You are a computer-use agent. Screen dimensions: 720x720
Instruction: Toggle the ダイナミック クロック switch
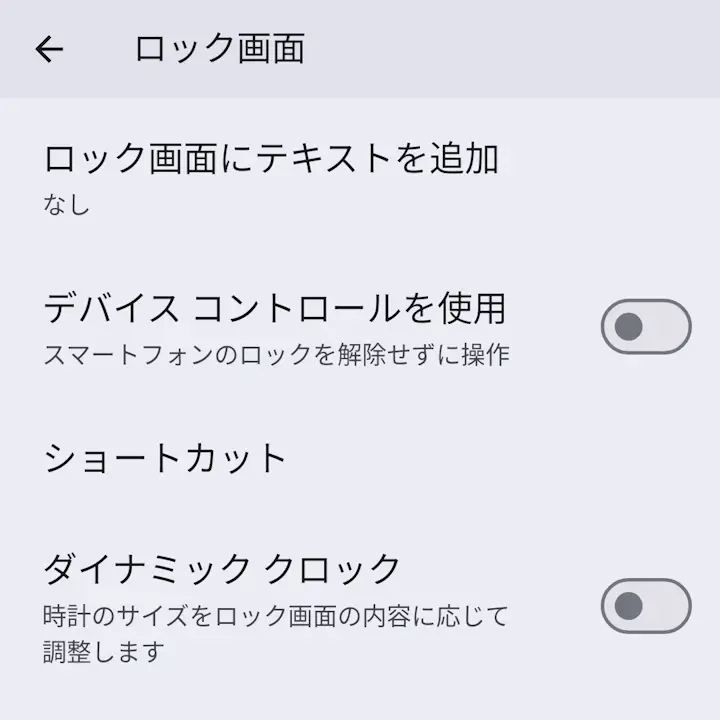645,605
